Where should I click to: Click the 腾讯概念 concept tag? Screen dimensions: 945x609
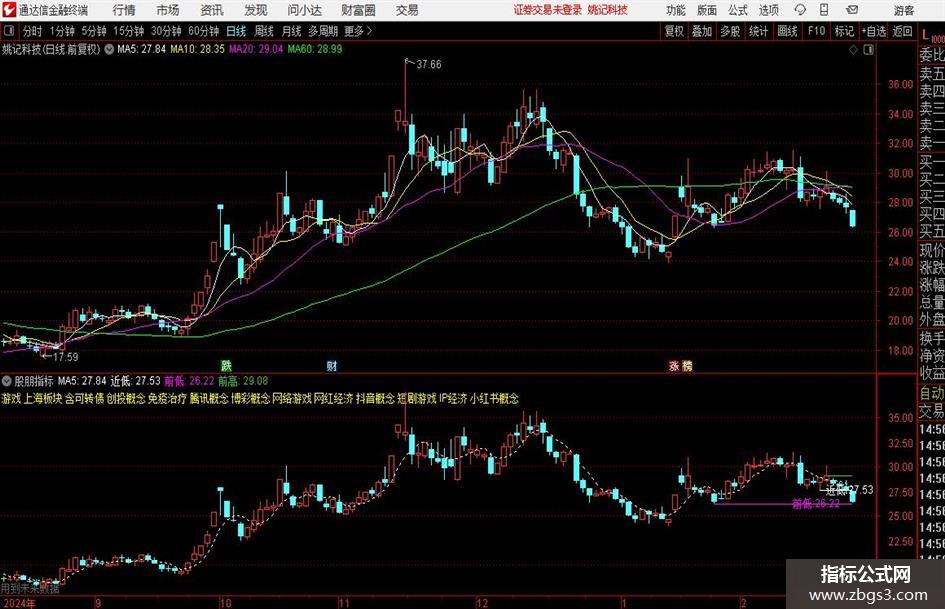click(x=209, y=398)
